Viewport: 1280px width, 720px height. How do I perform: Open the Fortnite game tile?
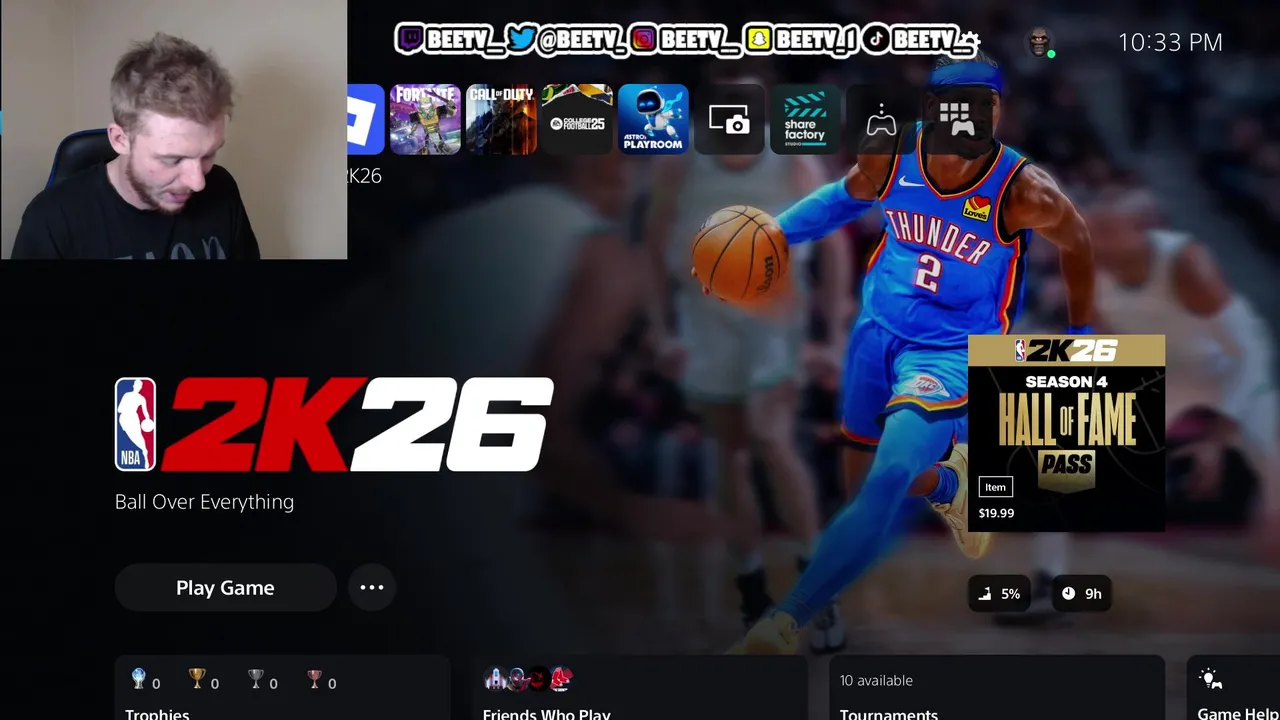pos(425,119)
